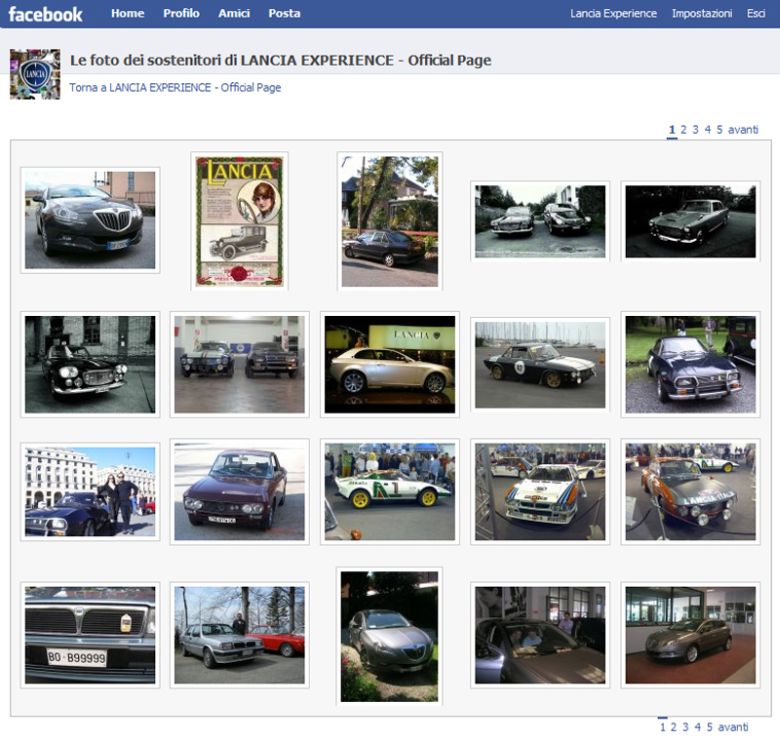Go to page 2 in bottom pagination
The image size is (780, 742).
point(674,727)
